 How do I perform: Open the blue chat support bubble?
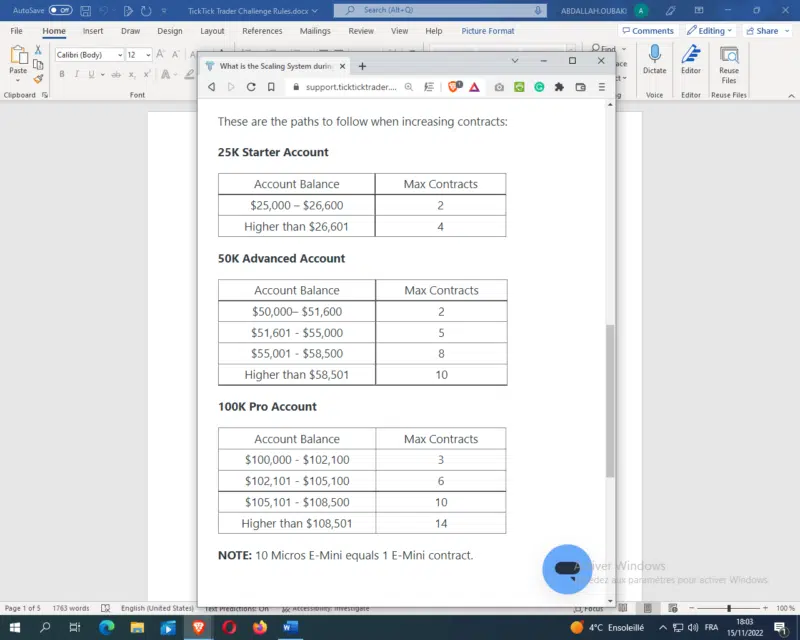click(567, 569)
